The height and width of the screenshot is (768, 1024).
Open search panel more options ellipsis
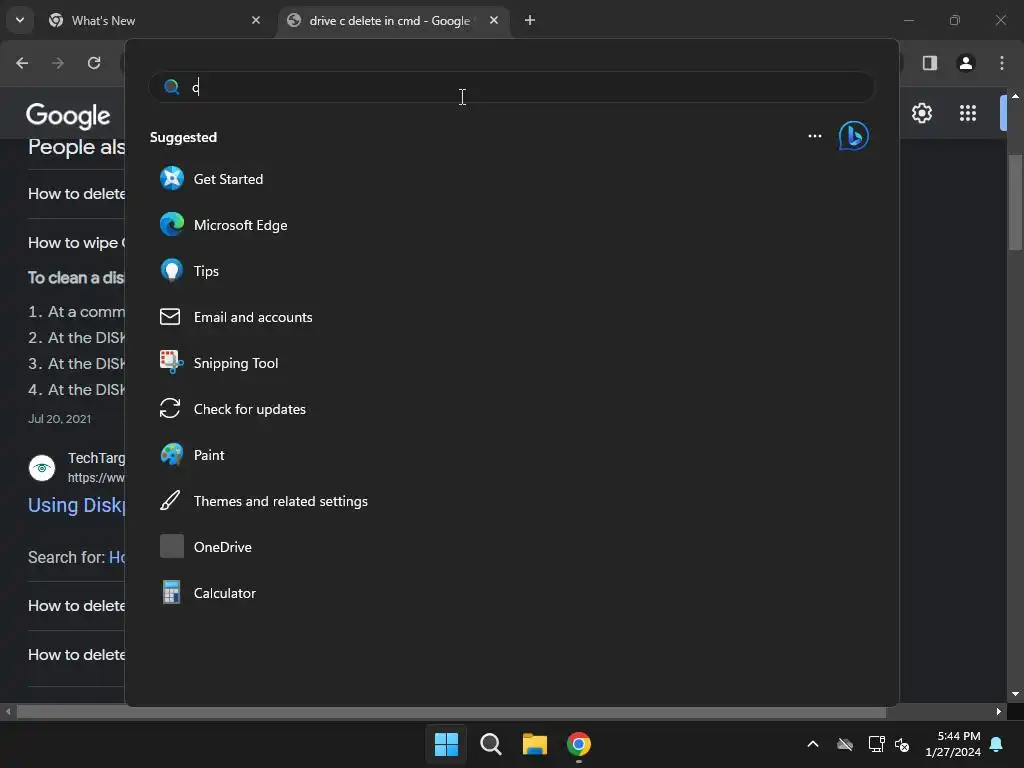pyautogui.click(x=814, y=136)
